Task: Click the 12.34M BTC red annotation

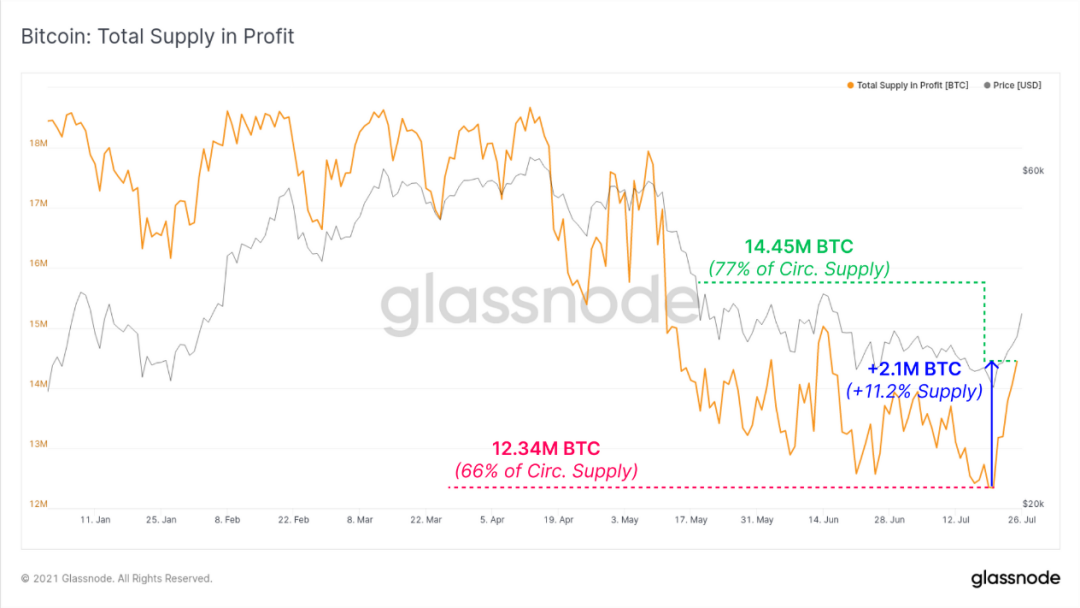Action: [546, 448]
